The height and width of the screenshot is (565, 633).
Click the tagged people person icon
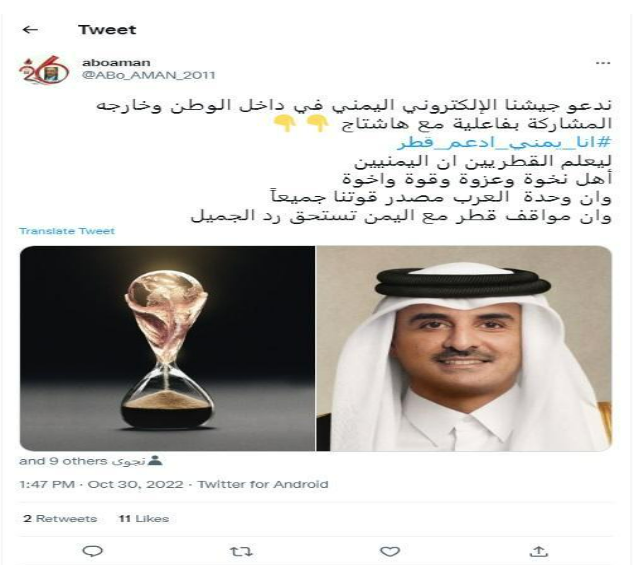(155, 460)
